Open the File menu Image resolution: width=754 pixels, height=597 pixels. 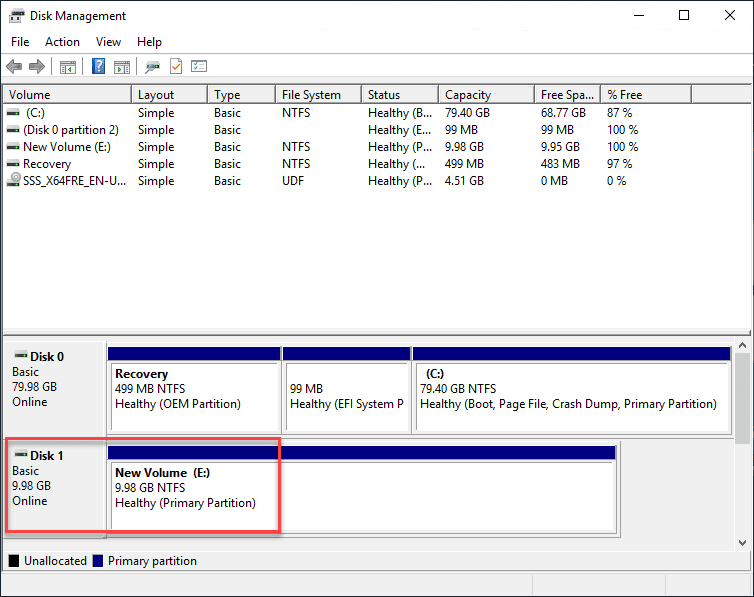pos(20,42)
